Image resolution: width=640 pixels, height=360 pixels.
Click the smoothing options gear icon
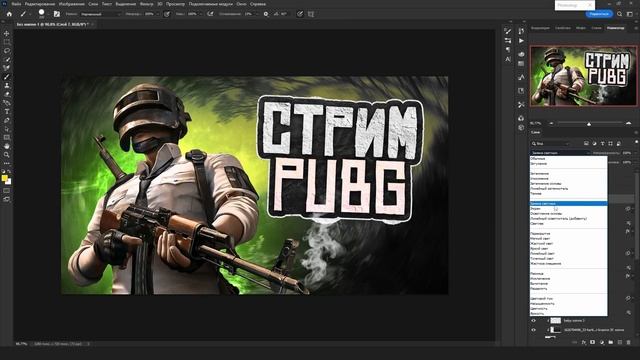[266, 14]
